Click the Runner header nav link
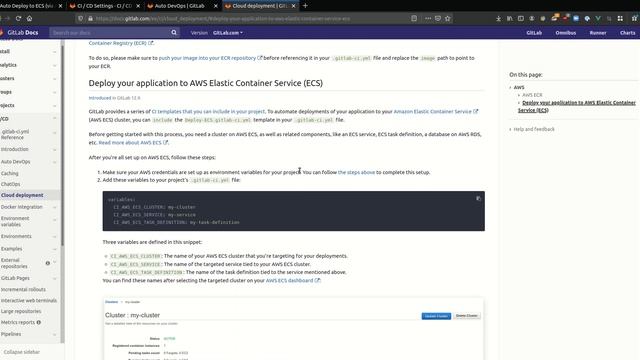Viewport: 640px width, 360px height. (x=598, y=33)
